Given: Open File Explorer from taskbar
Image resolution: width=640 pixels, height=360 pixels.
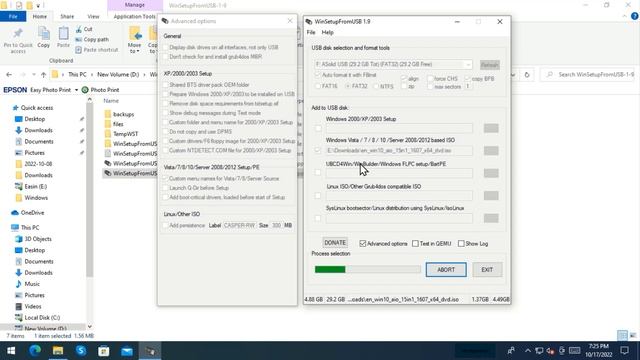Looking at the screenshot, I should pyautogui.click(x=58, y=351).
